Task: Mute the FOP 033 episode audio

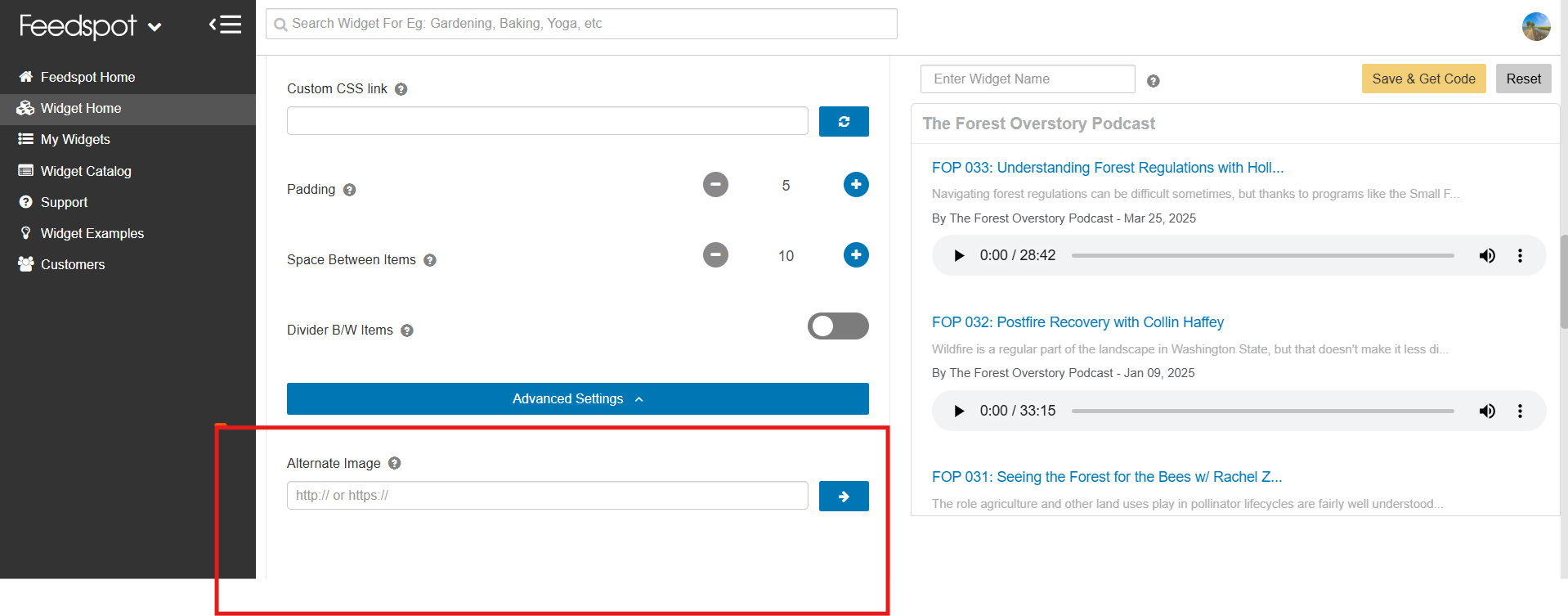Action: pyautogui.click(x=1487, y=255)
